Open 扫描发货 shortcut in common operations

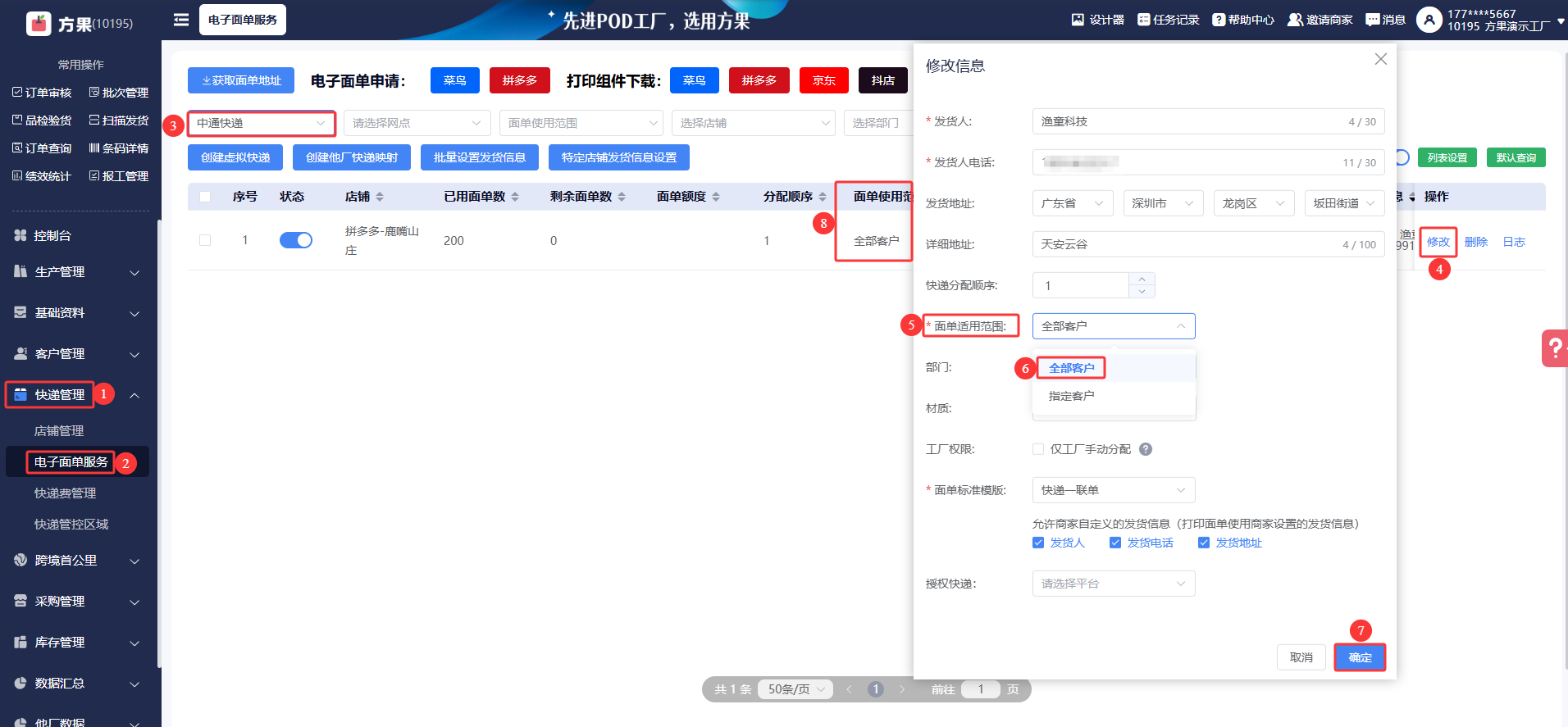tap(119, 120)
